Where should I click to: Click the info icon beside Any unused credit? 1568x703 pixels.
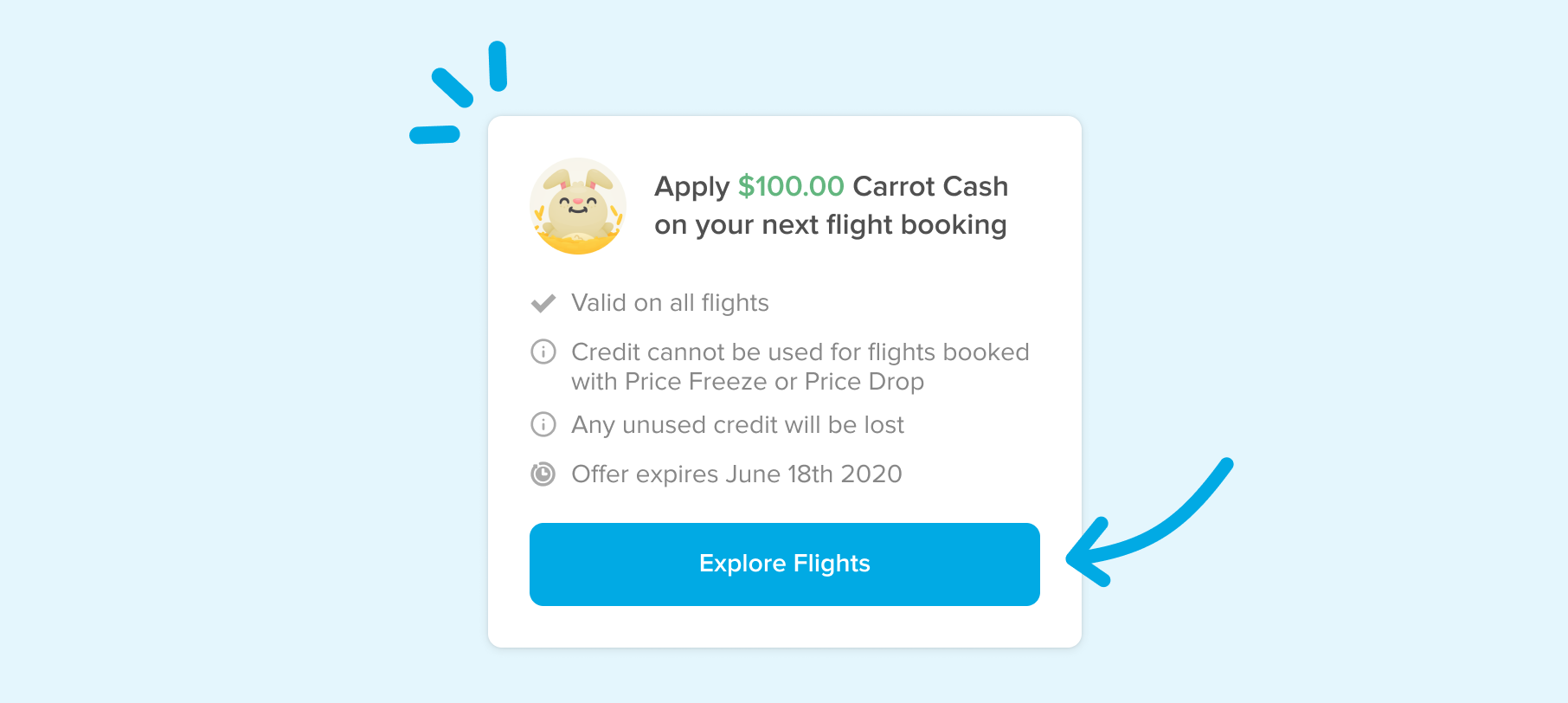[x=543, y=424]
